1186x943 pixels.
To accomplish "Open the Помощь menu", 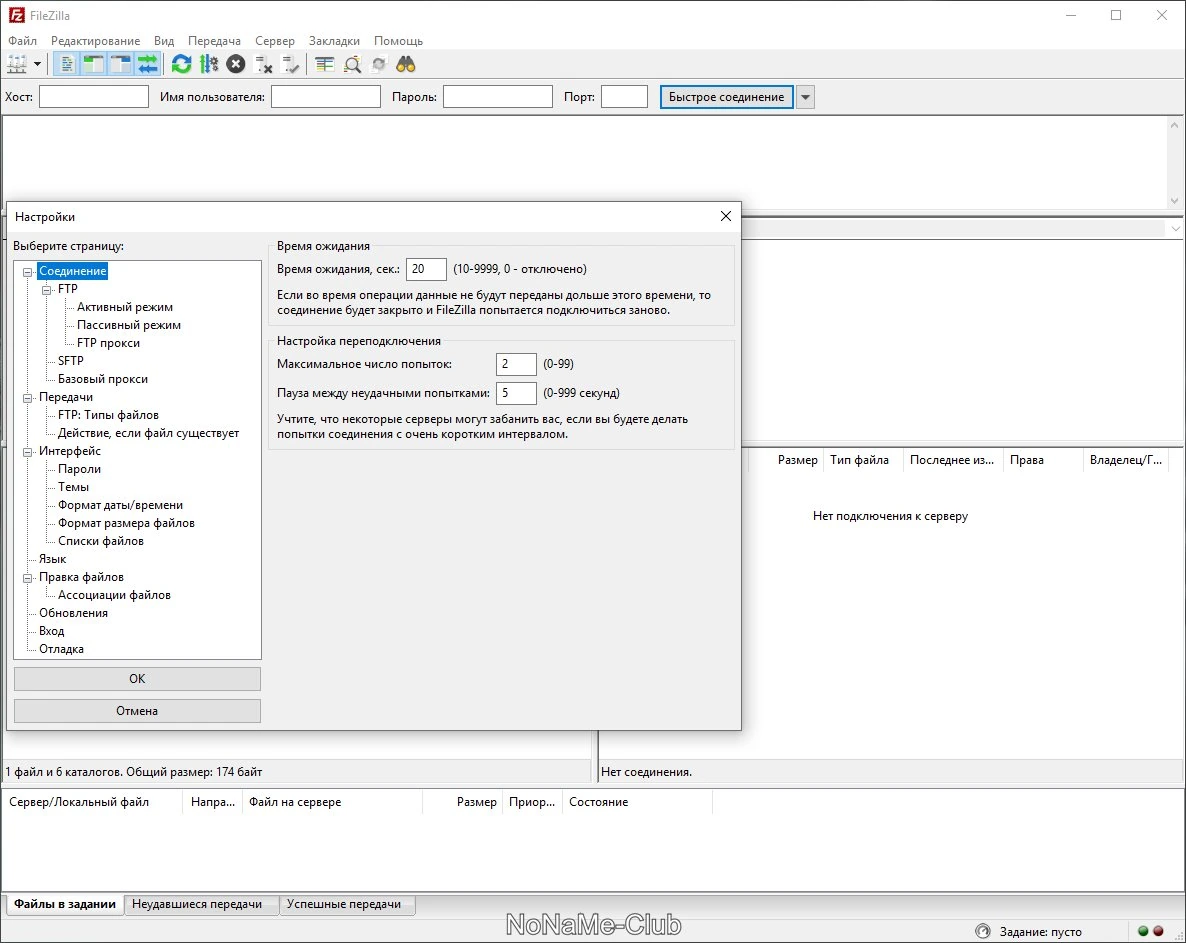I will [x=399, y=41].
